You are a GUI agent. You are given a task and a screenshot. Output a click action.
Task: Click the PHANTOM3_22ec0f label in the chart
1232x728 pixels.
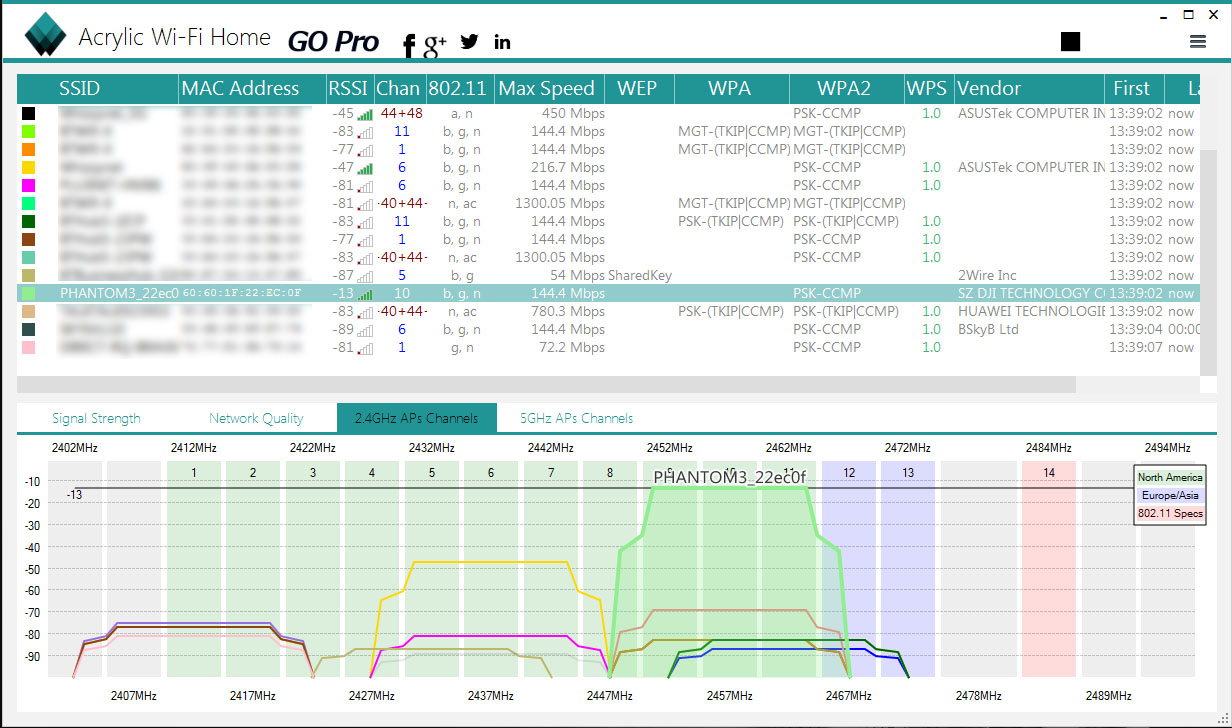pos(730,478)
